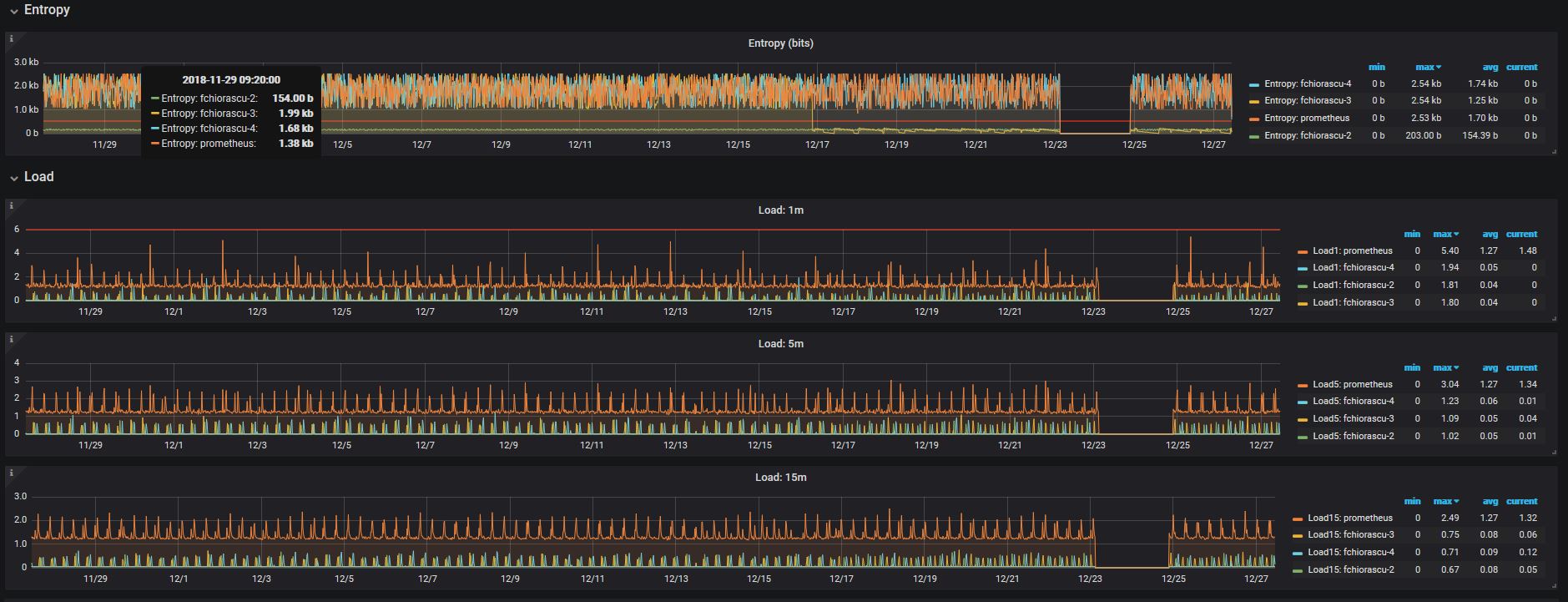
Task: Toggle series Load5: prometheus in legend
Action: [1352, 384]
